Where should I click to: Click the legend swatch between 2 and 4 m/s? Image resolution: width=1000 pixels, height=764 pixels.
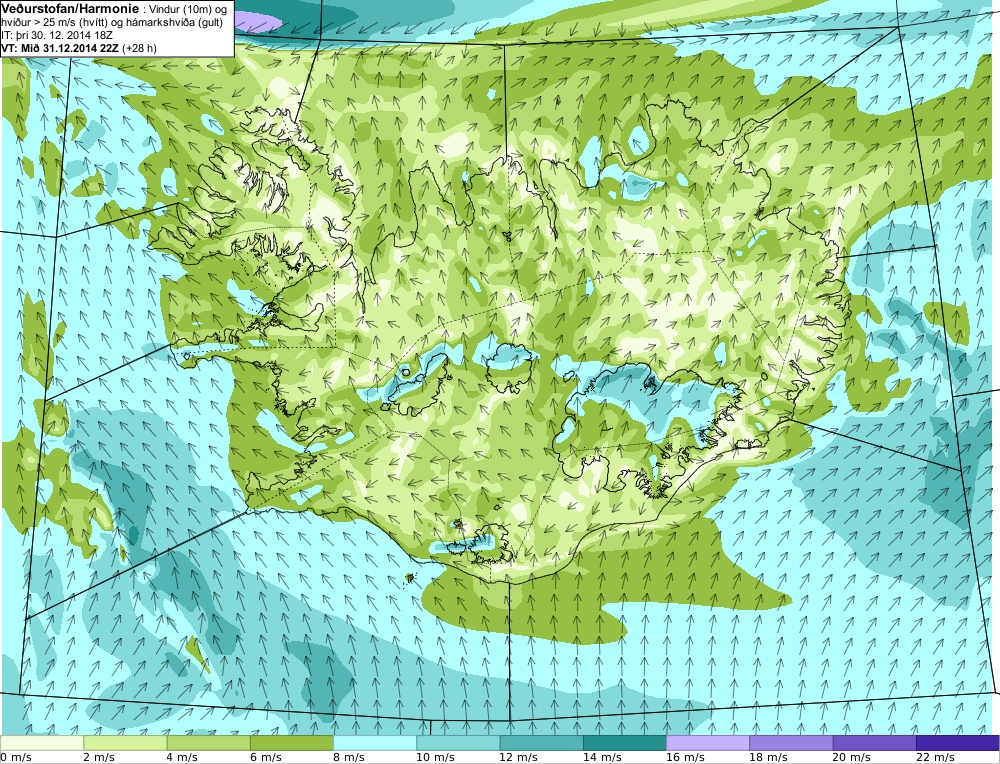[126, 743]
